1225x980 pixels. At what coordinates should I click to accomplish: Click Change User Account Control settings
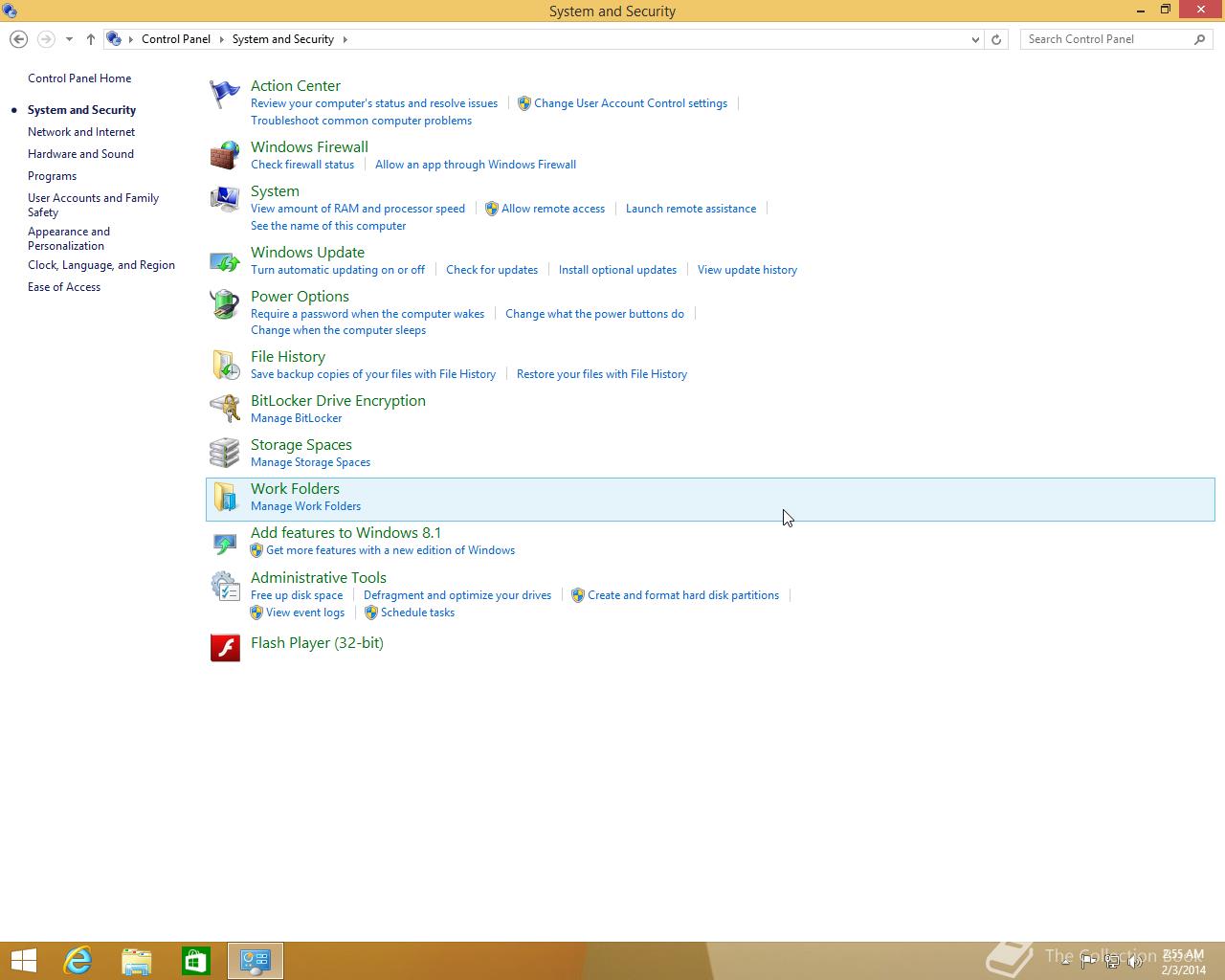click(x=631, y=103)
